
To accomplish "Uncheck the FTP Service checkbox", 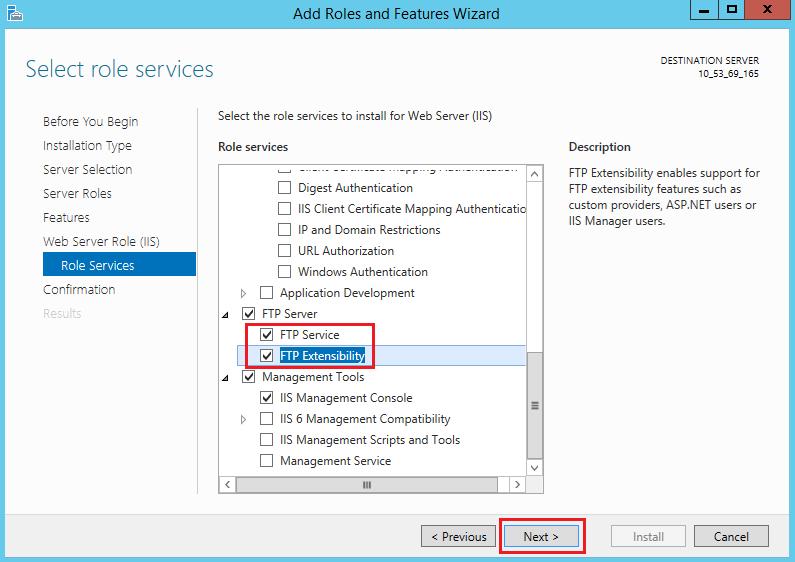I will point(267,335).
